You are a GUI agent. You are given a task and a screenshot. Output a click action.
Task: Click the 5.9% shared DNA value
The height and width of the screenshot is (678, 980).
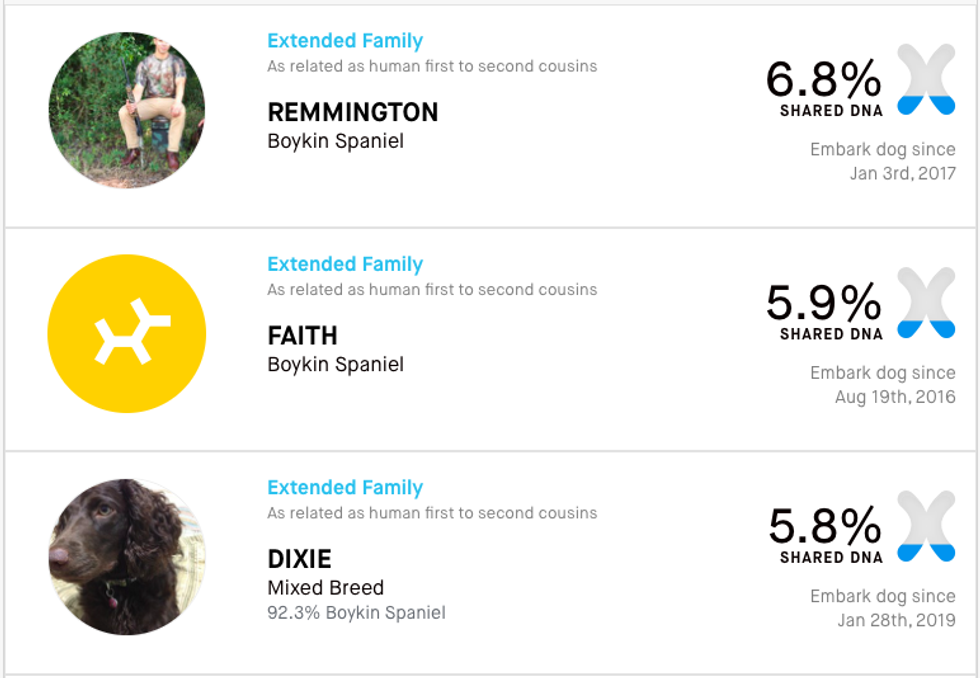[x=824, y=302]
